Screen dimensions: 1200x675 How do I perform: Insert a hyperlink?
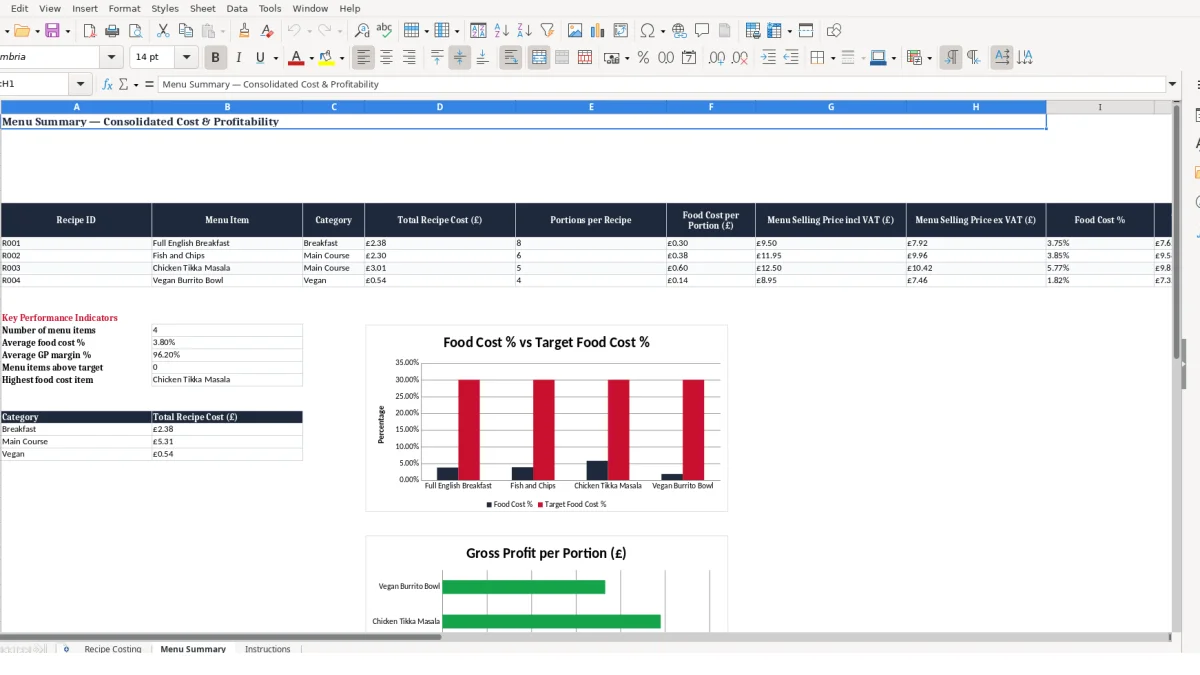[x=679, y=31]
